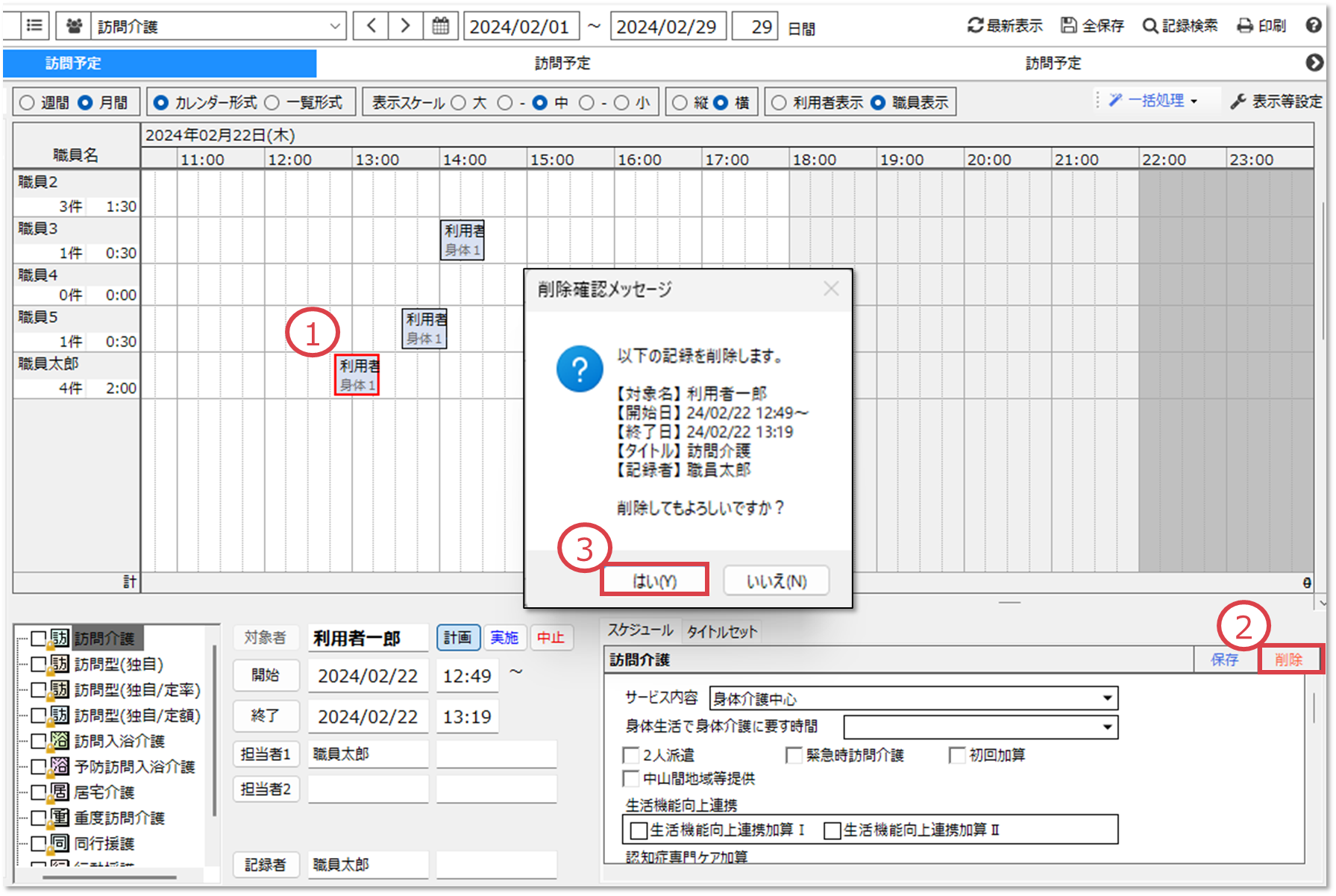Open 記録検索 search
This screenshot has height=896, width=1336.
(1180, 26)
